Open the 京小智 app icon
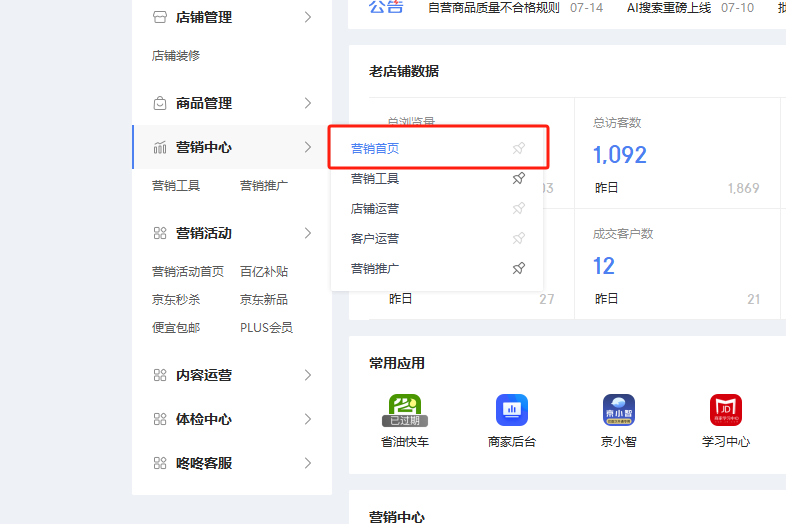This screenshot has height=524, width=786. point(618,410)
